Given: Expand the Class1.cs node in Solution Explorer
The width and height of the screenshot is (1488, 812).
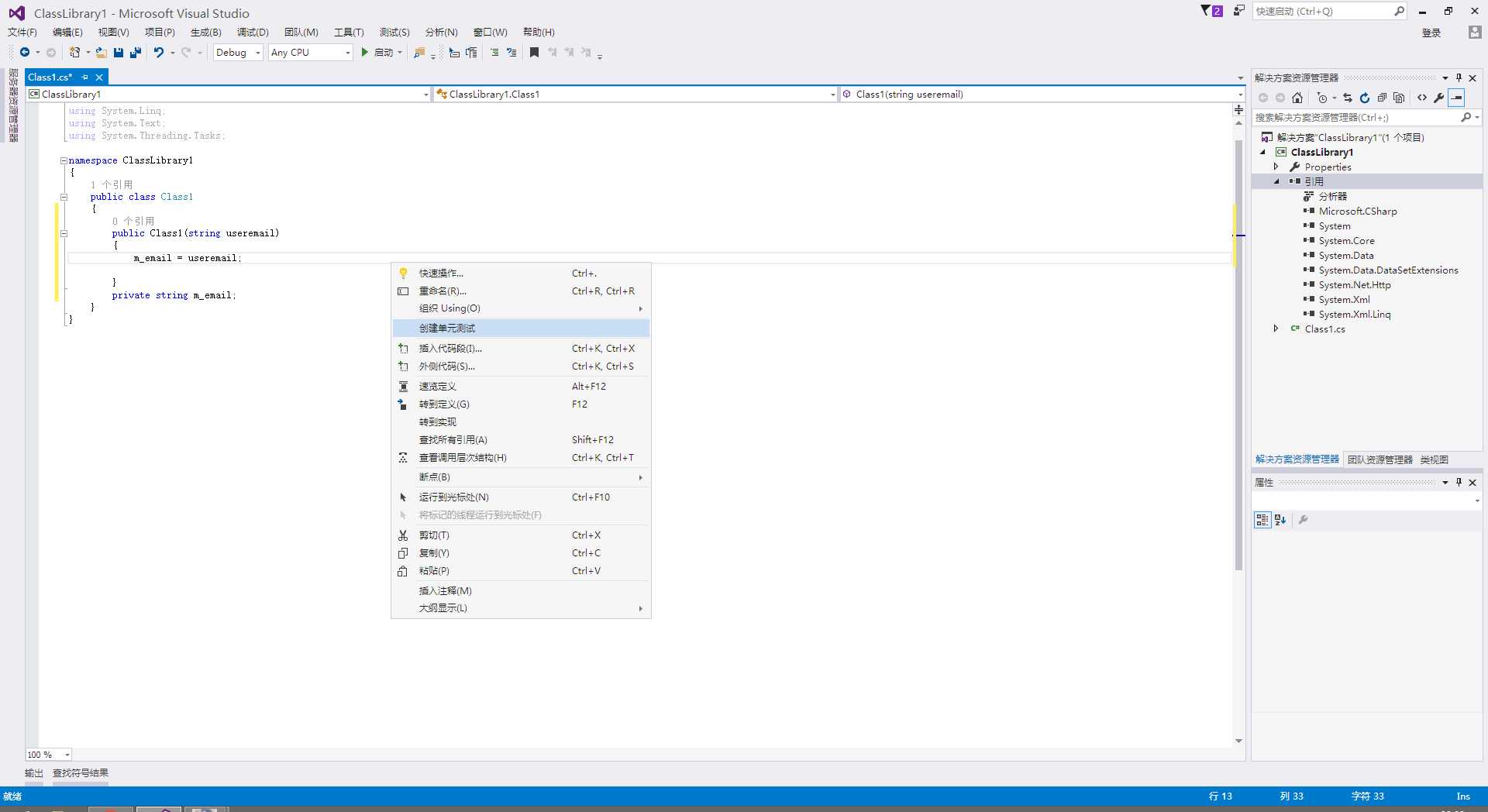Looking at the screenshot, I should click(x=1276, y=329).
